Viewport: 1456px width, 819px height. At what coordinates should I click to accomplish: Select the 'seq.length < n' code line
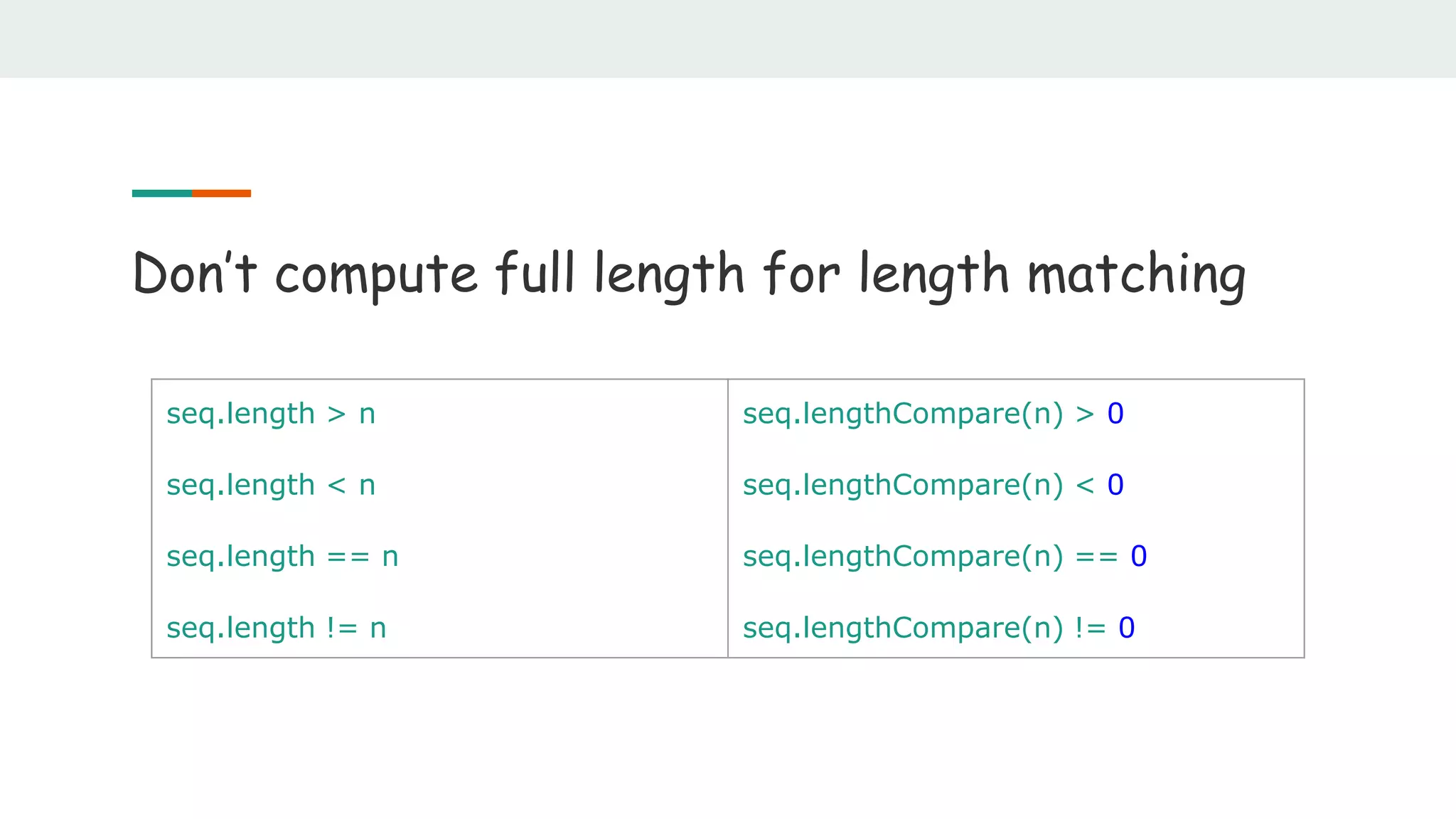point(271,485)
